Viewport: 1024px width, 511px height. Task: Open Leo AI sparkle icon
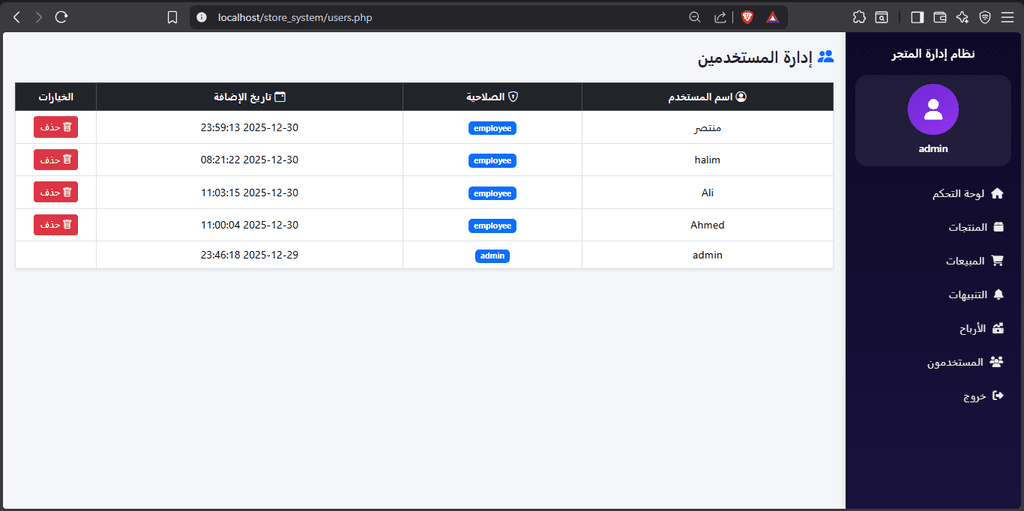tap(962, 18)
